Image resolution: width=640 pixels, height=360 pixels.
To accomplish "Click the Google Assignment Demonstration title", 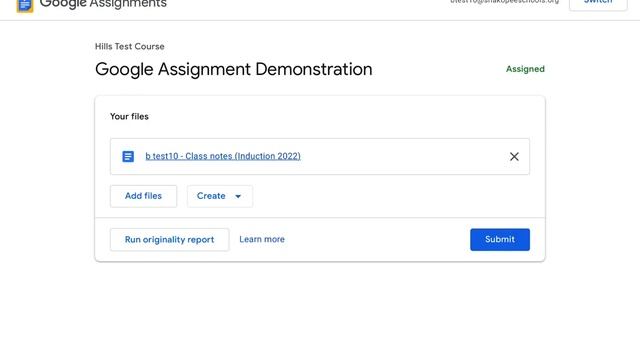I will coord(233,69).
